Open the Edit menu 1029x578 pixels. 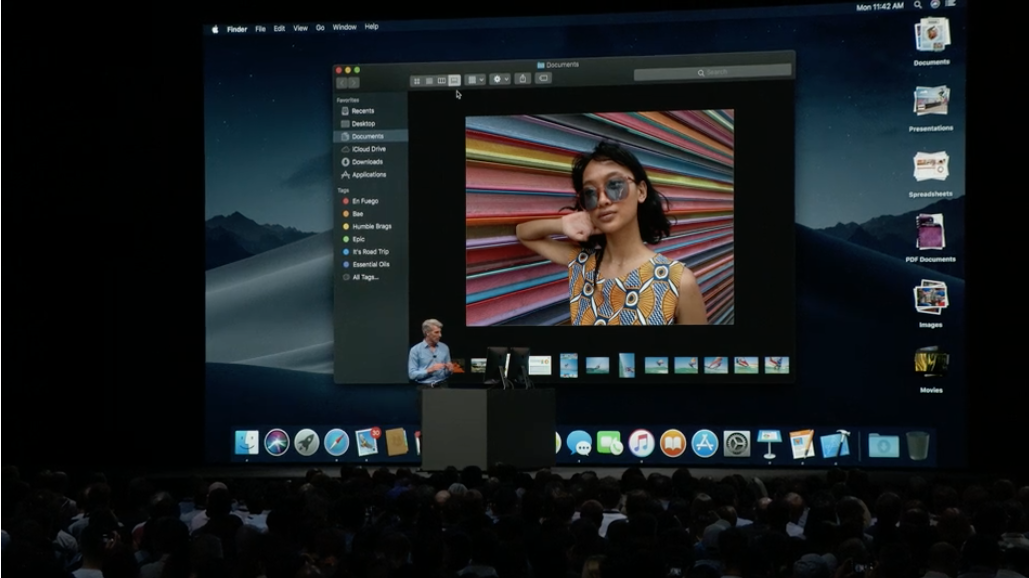280,28
